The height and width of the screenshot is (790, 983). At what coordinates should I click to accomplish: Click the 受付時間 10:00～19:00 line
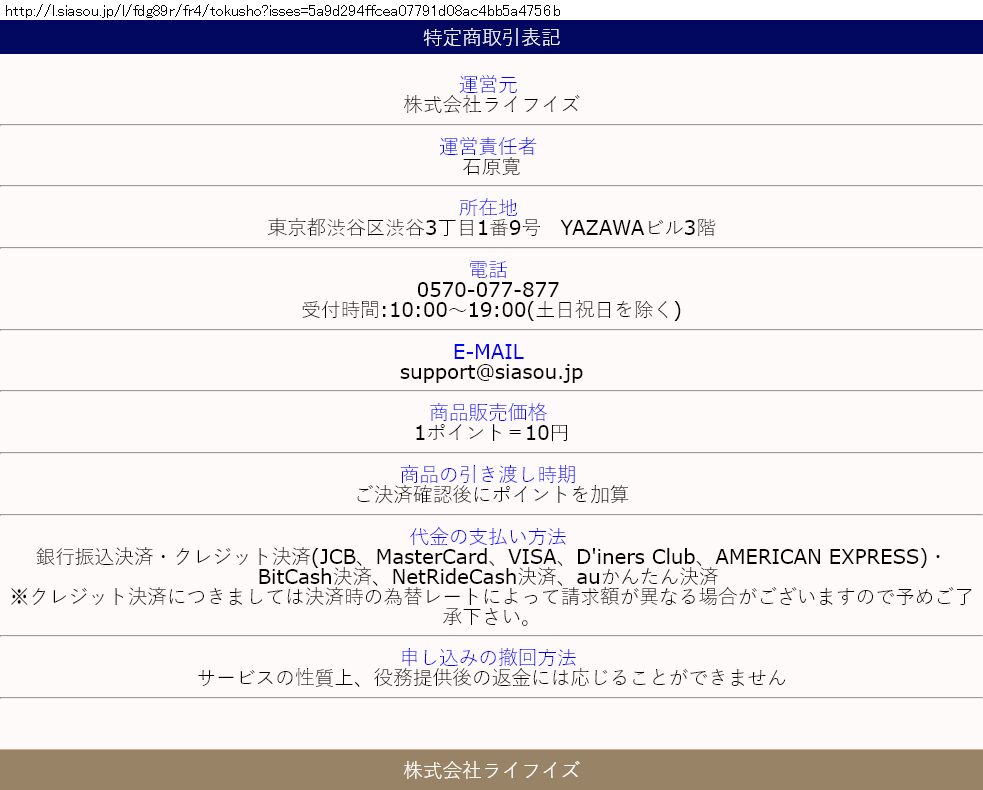pyautogui.click(x=491, y=310)
